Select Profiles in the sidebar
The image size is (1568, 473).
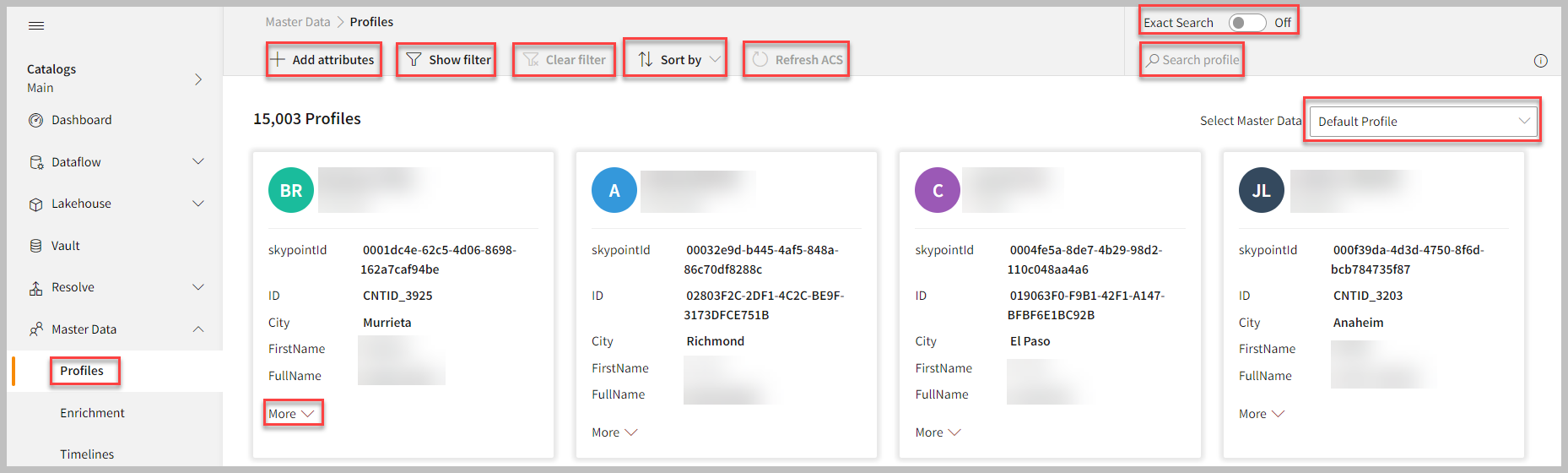click(82, 371)
